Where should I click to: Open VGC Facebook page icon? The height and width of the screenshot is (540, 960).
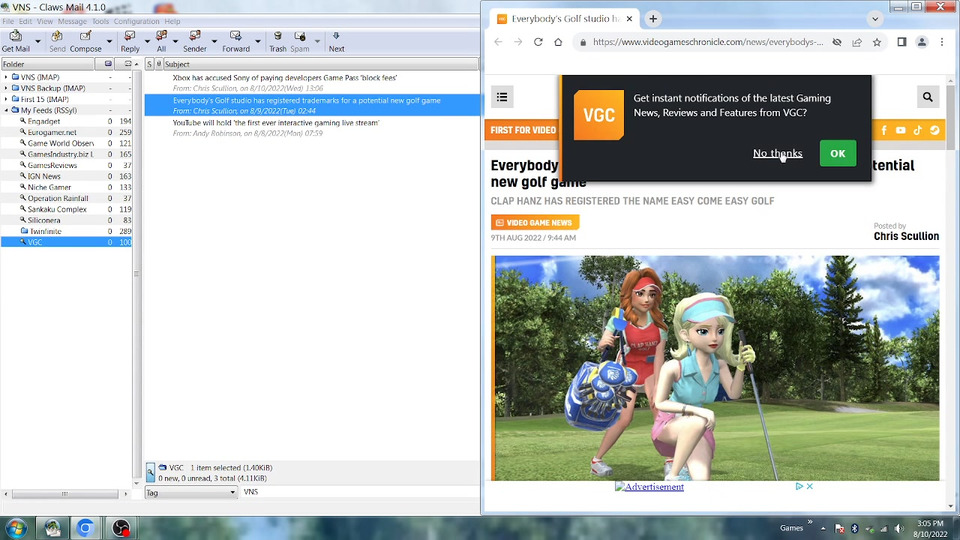884,130
